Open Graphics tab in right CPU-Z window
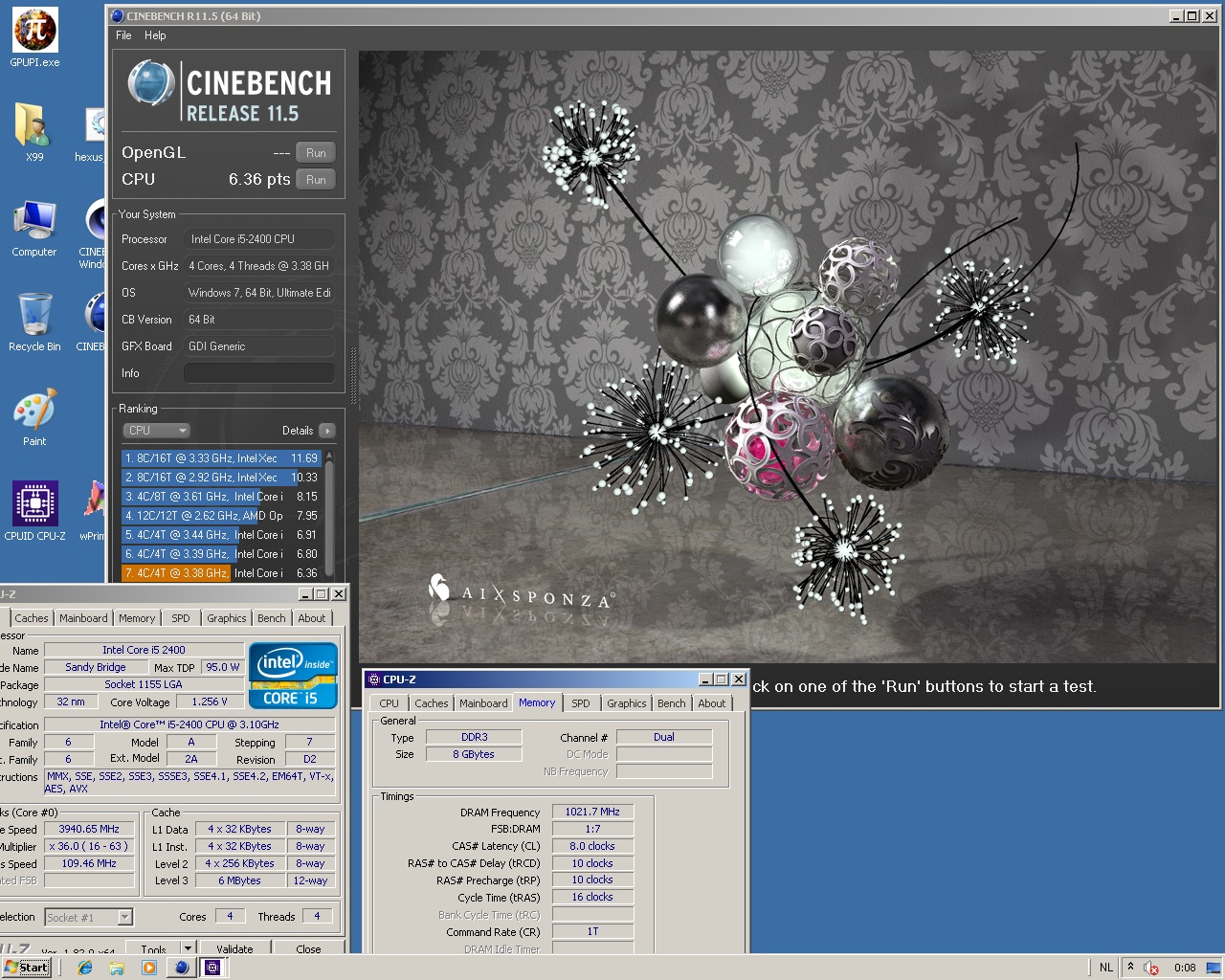This screenshot has width=1225, height=980. 627,703
